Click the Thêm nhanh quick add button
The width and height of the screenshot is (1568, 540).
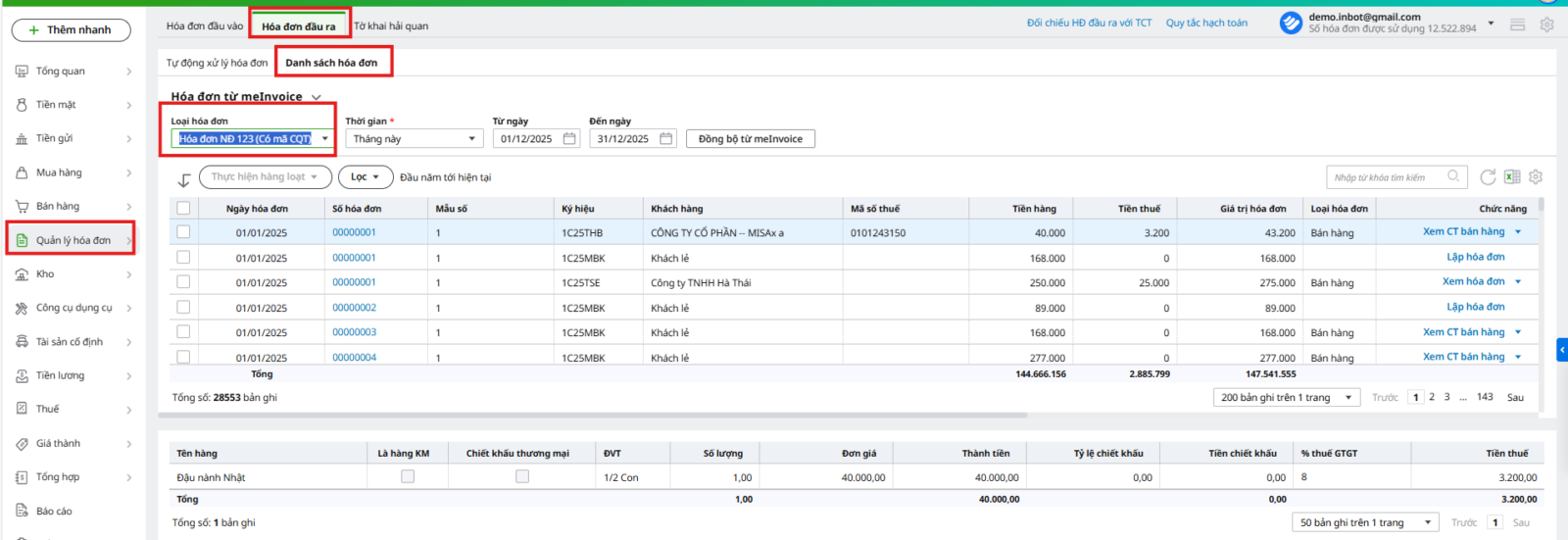71,30
